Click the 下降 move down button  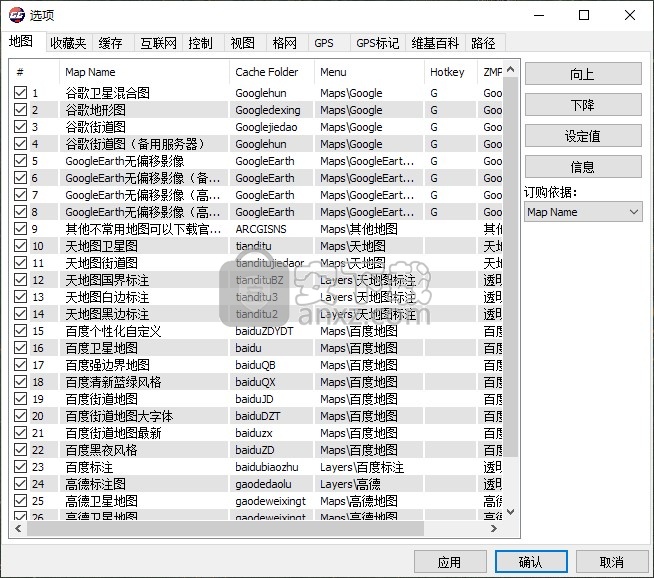pos(583,105)
